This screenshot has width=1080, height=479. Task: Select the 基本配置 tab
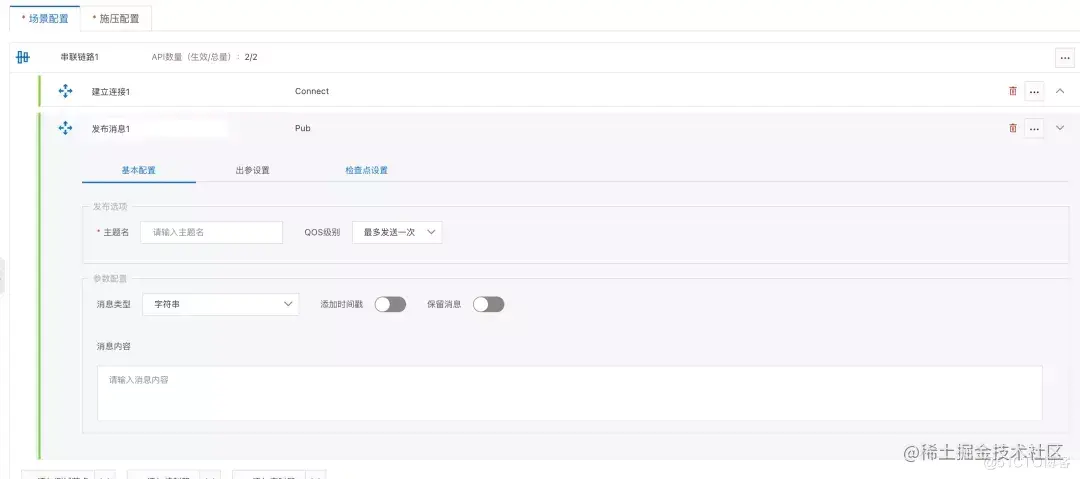point(138,170)
